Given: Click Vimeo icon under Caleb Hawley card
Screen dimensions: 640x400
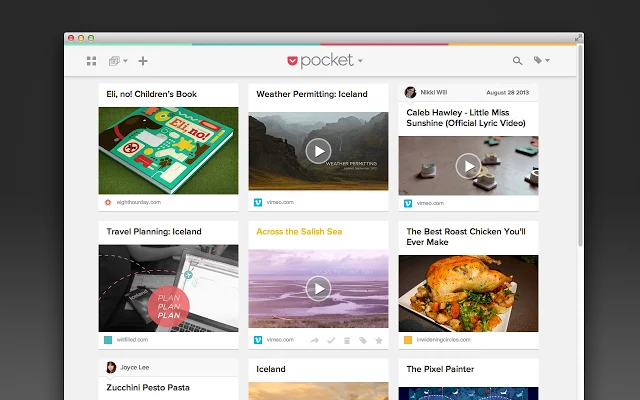Looking at the screenshot, I should coord(408,203).
